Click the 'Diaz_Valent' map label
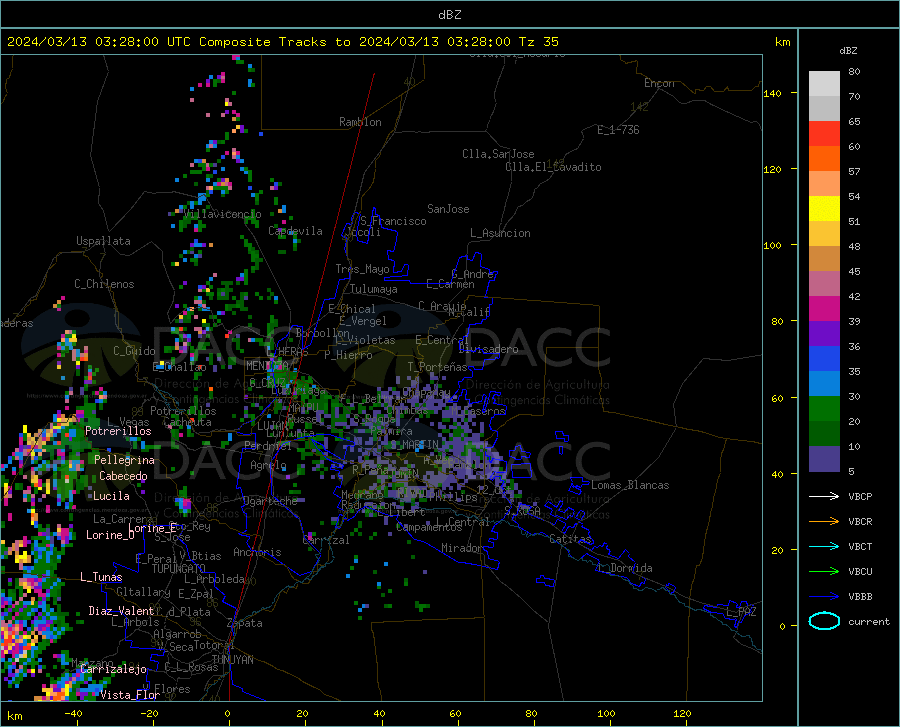The height and width of the screenshot is (727, 900). pyautogui.click(x=121, y=611)
